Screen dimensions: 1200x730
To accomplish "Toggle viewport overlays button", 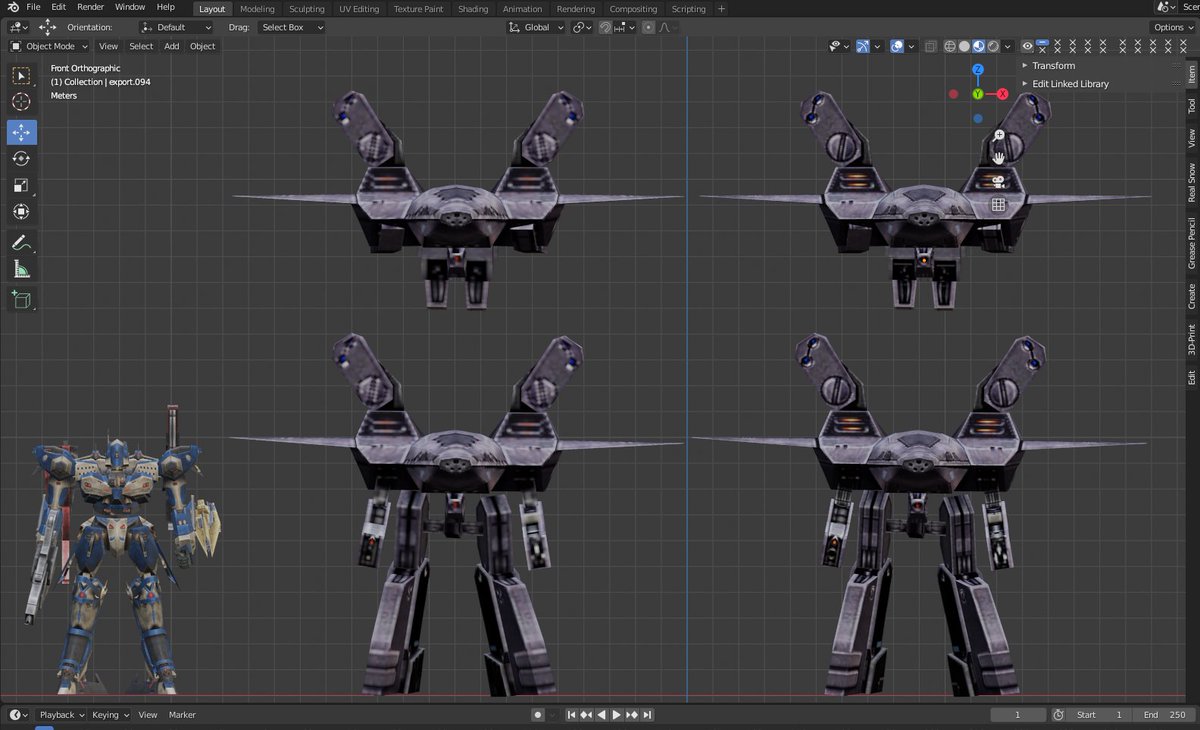I will pyautogui.click(x=897, y=46).
